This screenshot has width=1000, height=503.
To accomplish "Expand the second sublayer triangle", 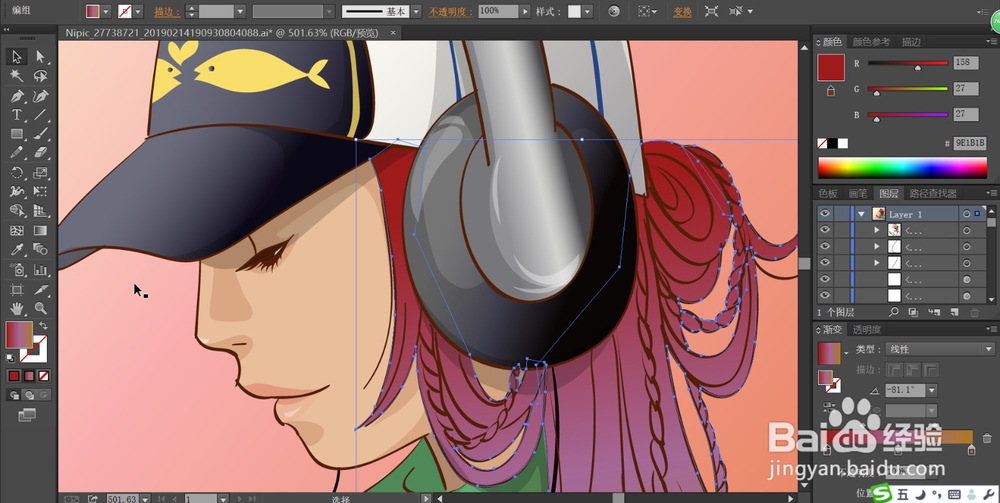I will pyautogui.click(x=877, y=246).
